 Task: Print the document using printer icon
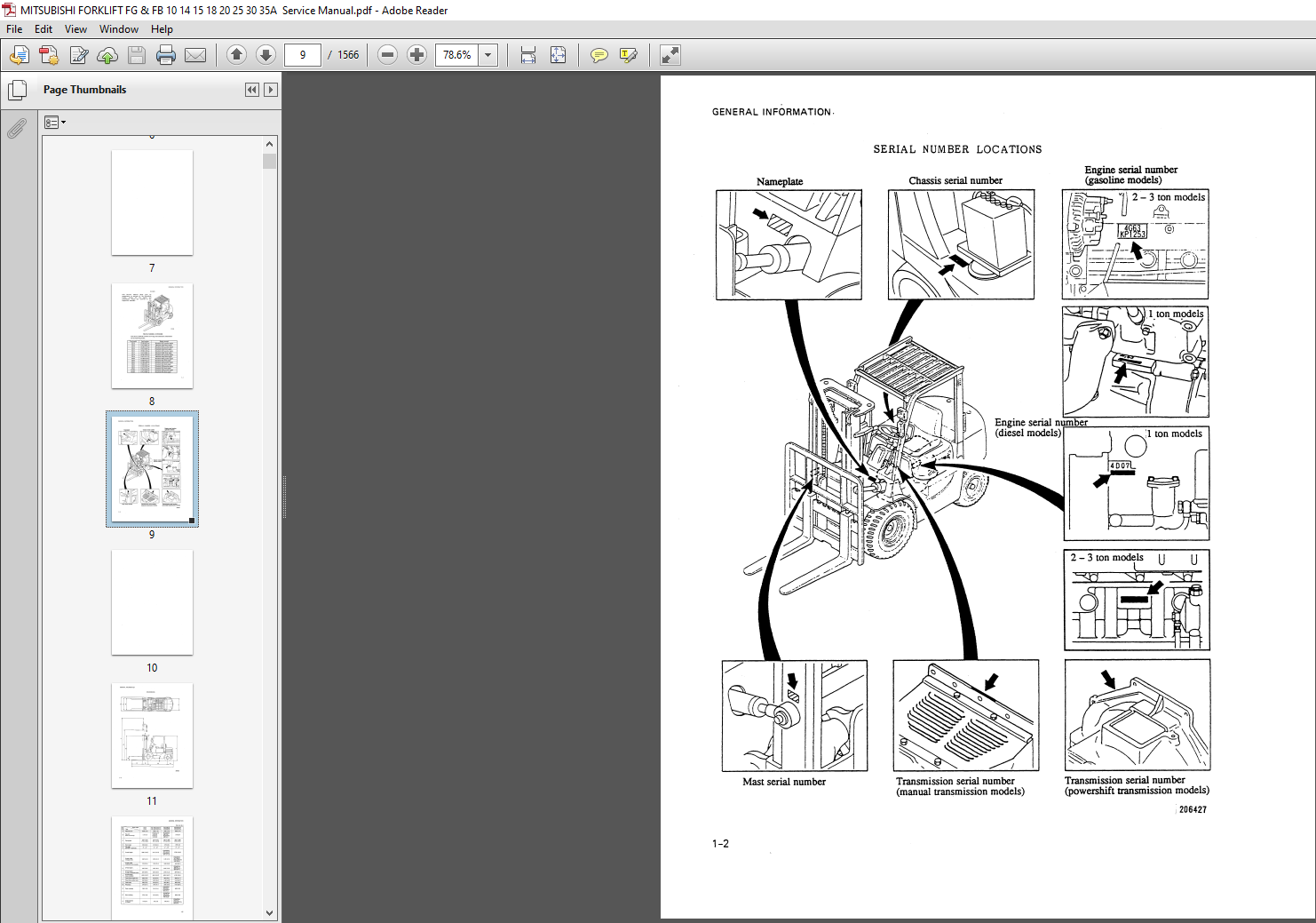(166, 55)
